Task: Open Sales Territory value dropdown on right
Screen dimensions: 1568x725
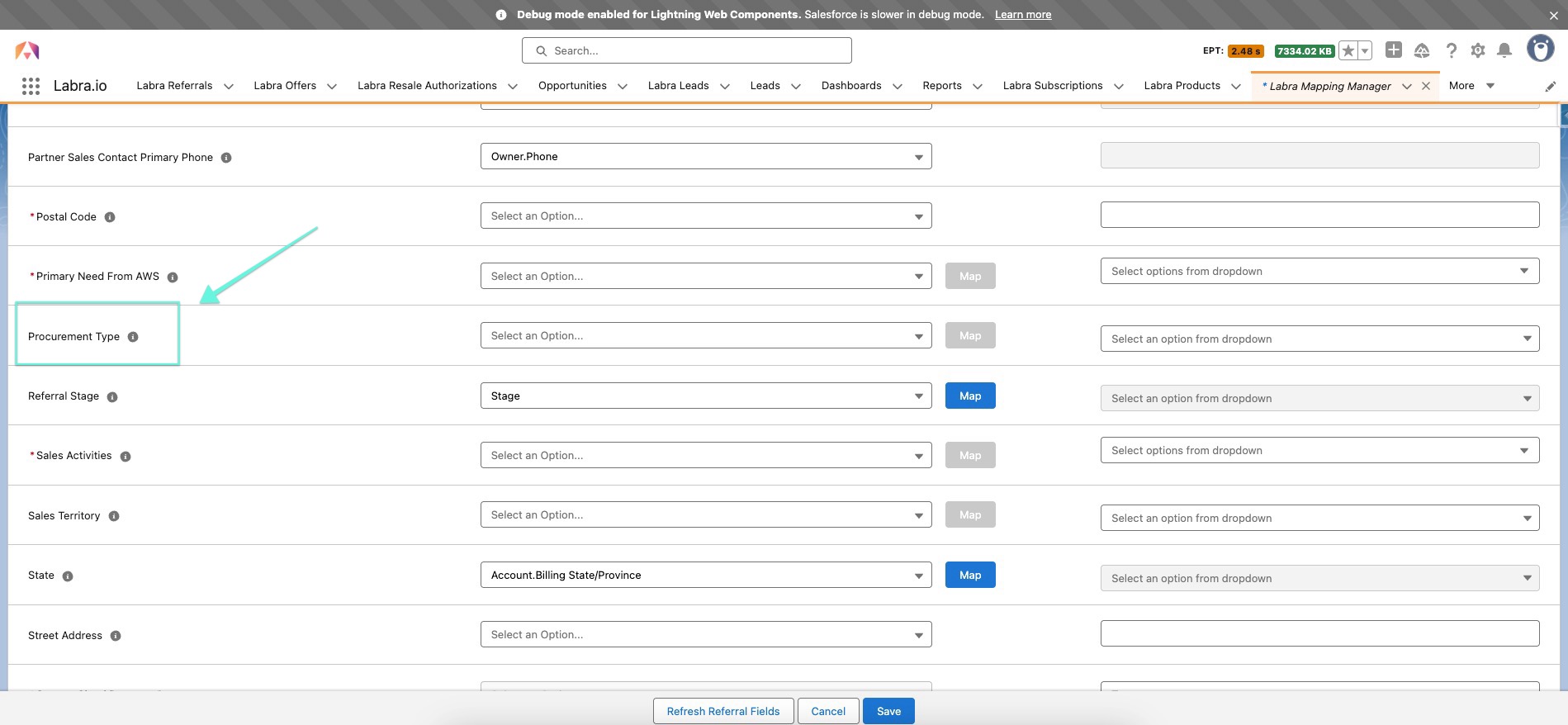Action: coord(1319,518)
